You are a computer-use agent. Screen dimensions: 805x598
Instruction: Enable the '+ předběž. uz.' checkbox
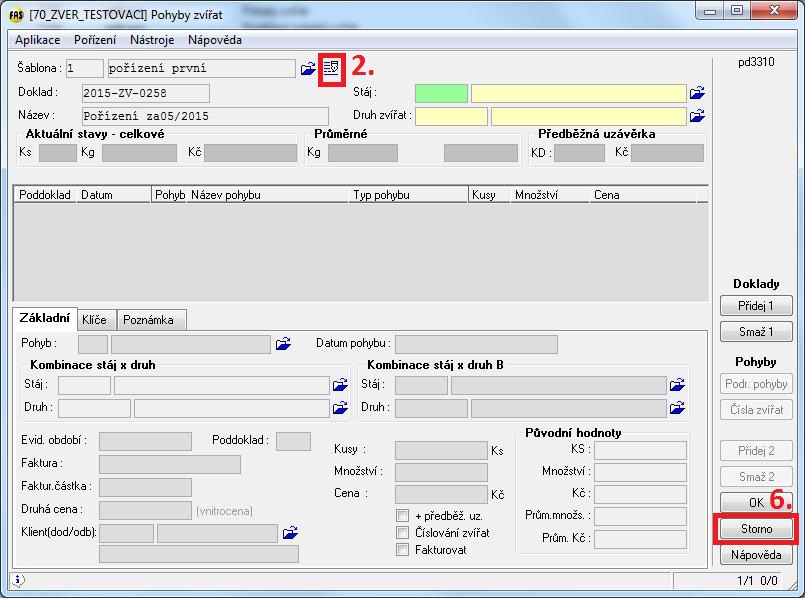403,516
